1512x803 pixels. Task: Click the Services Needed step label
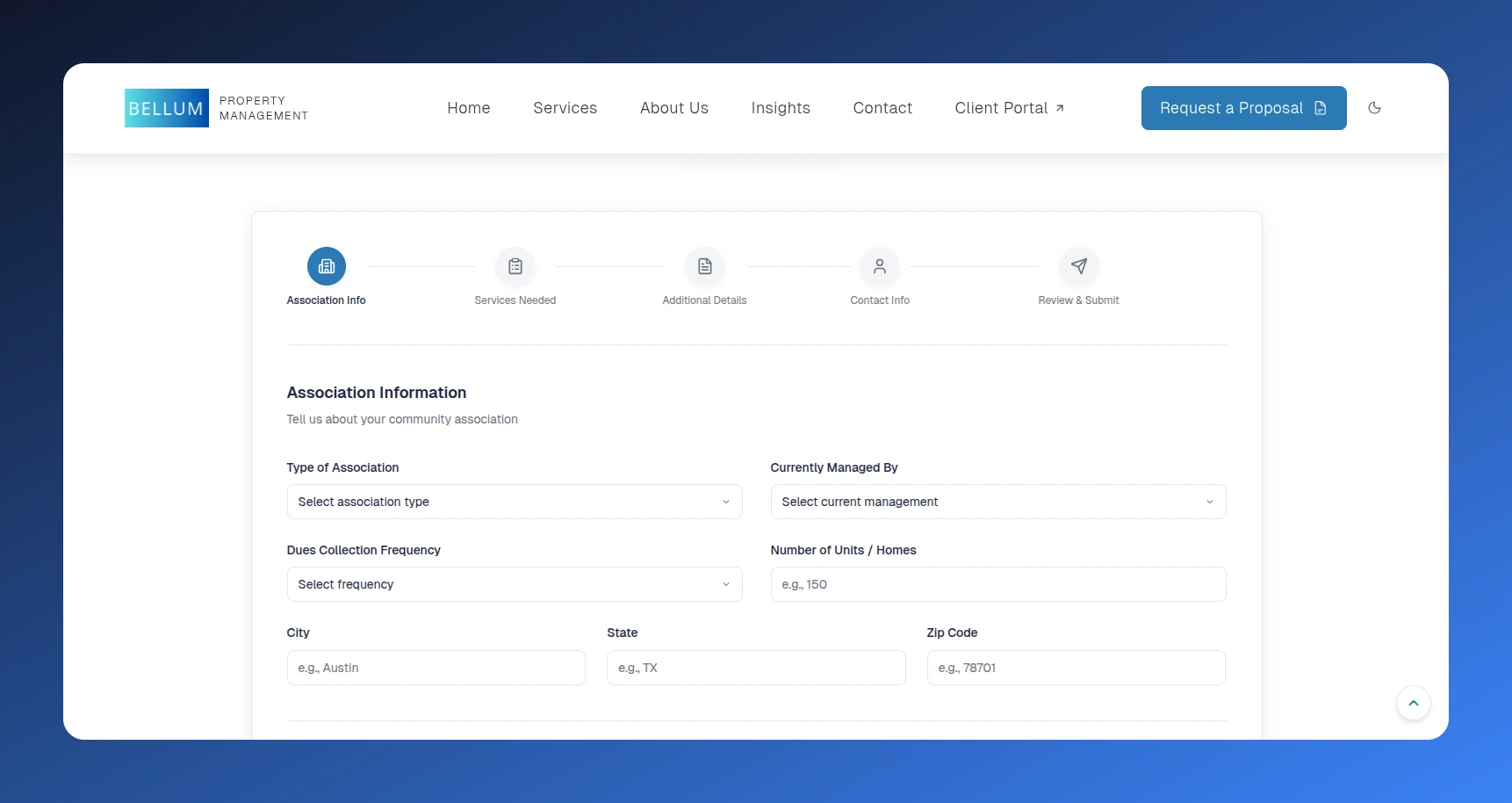[x=515, y=300]
